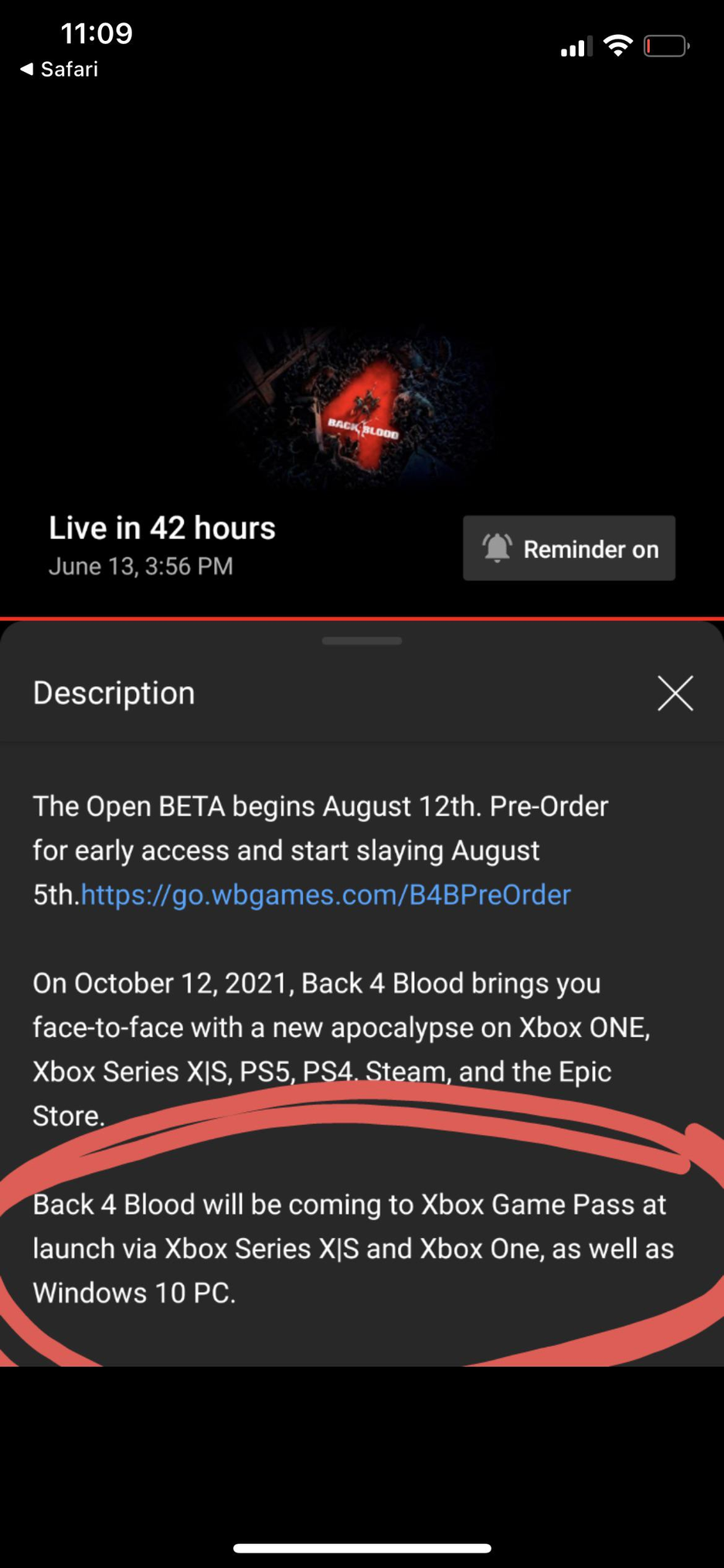Tap the Xbox Game Pass paragraph

tap(353, 1248)
